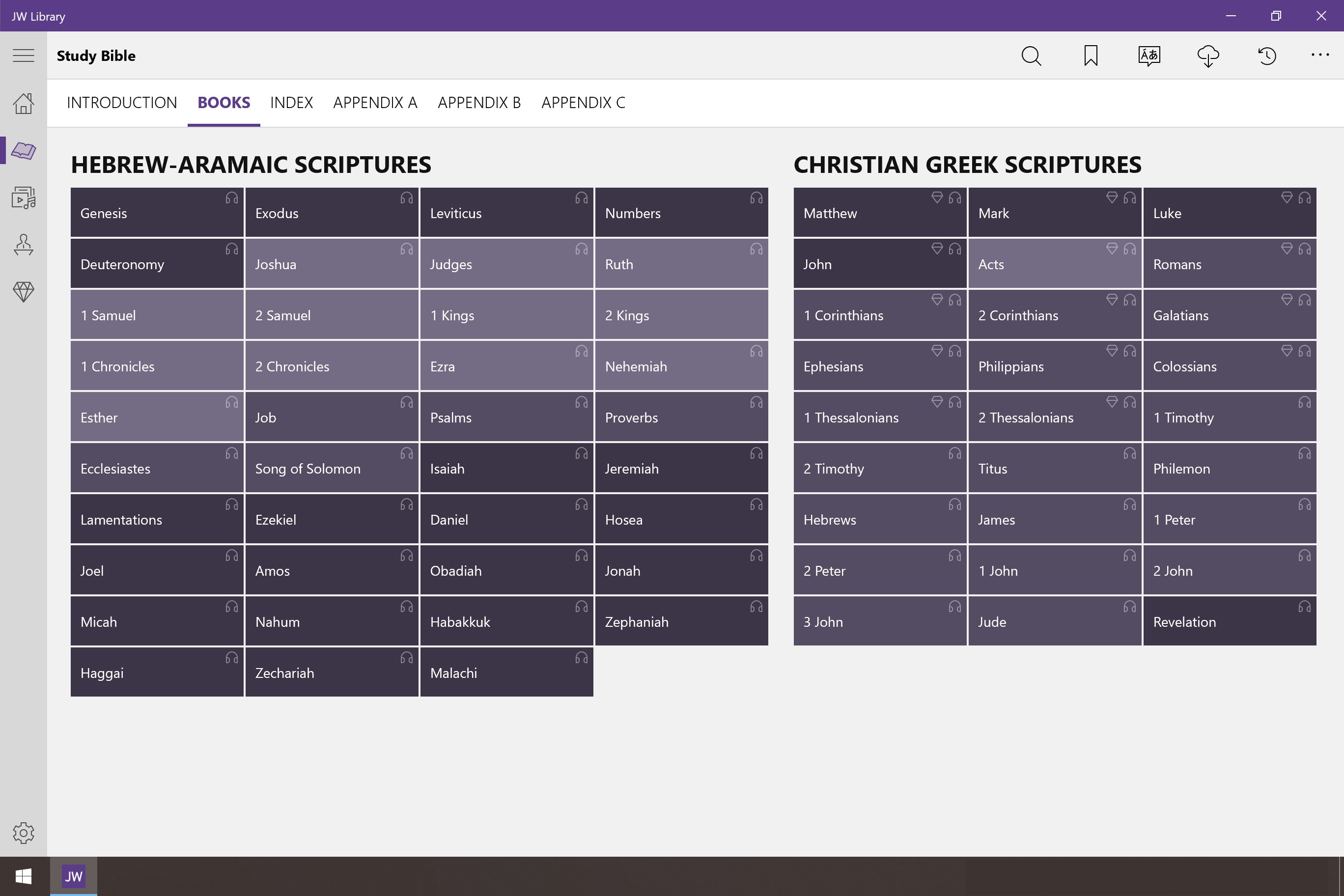Expand the APPENDIX C tab section
Viewport: 1344px width, 896px height.
click(583, 102)
